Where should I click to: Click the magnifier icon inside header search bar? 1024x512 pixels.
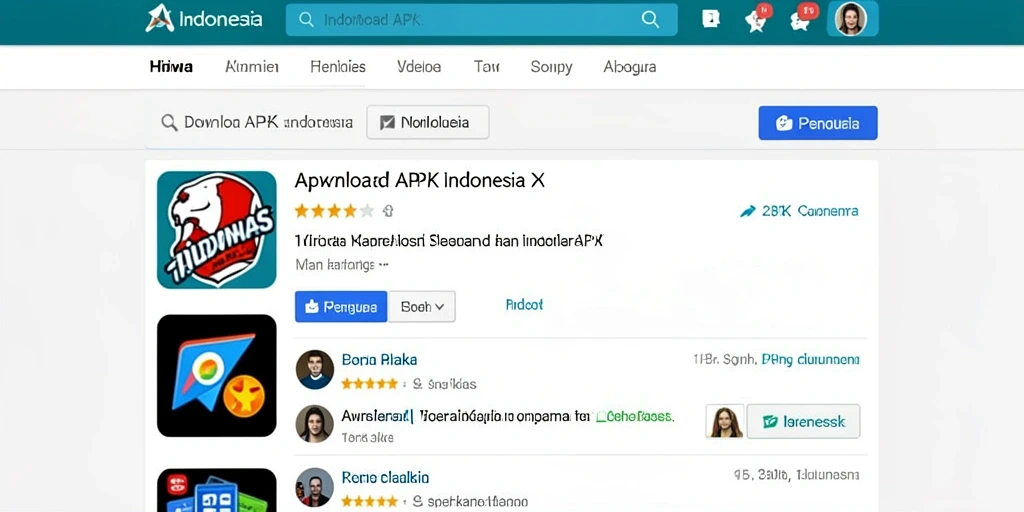(x=650, y=19)
